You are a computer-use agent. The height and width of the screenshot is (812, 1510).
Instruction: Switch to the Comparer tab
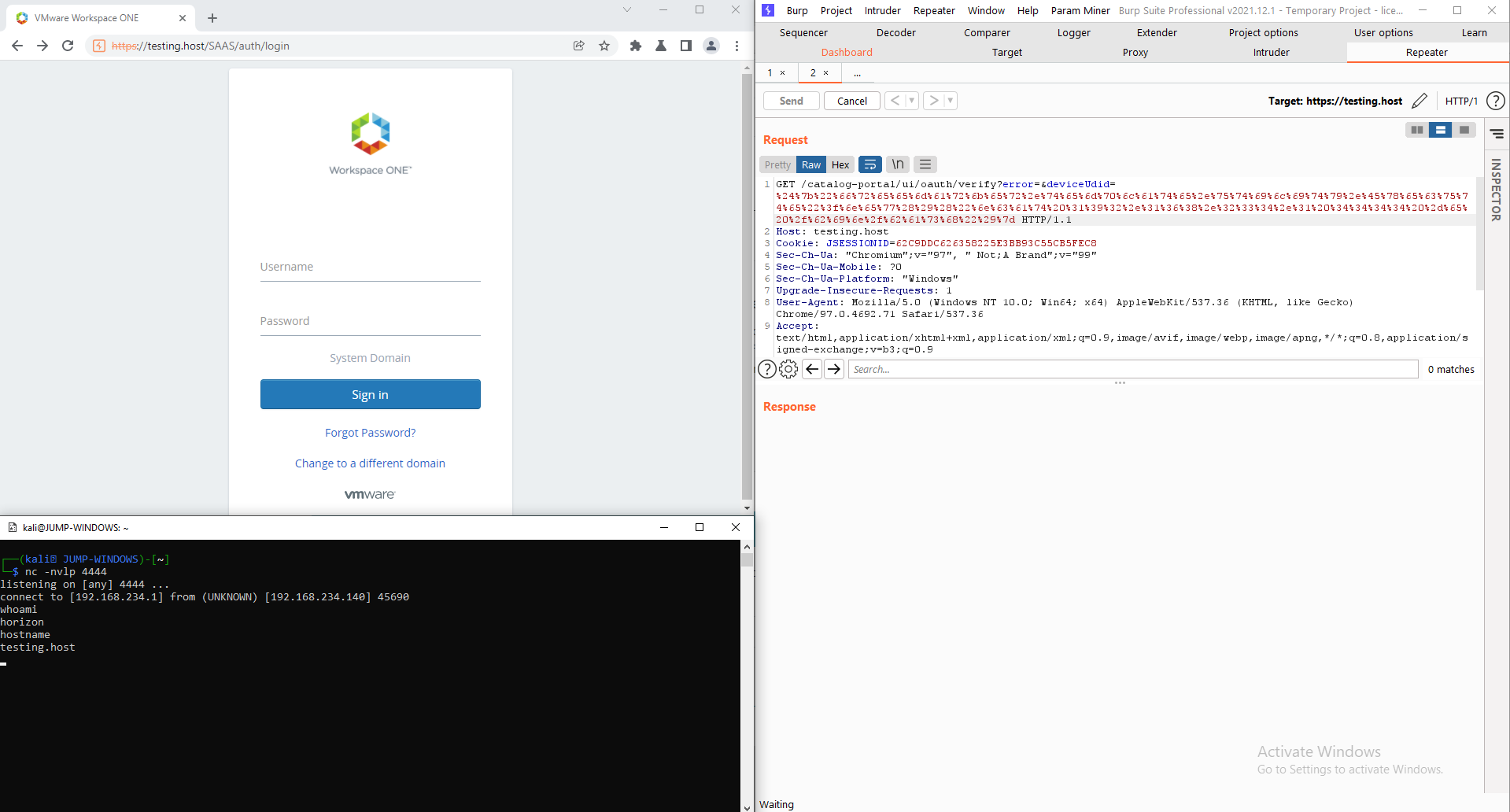coord(987,32)
